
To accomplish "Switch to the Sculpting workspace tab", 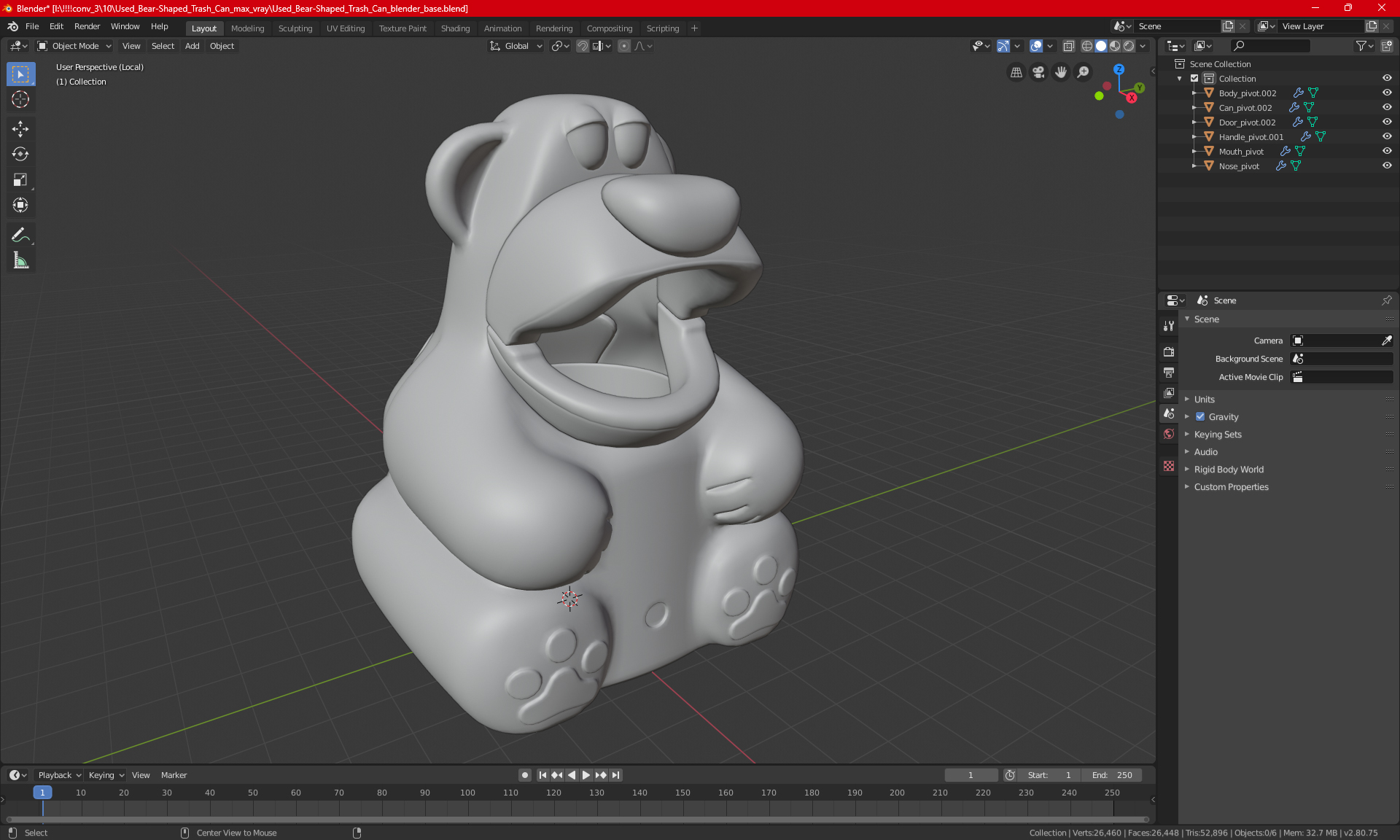I will 295,28.
